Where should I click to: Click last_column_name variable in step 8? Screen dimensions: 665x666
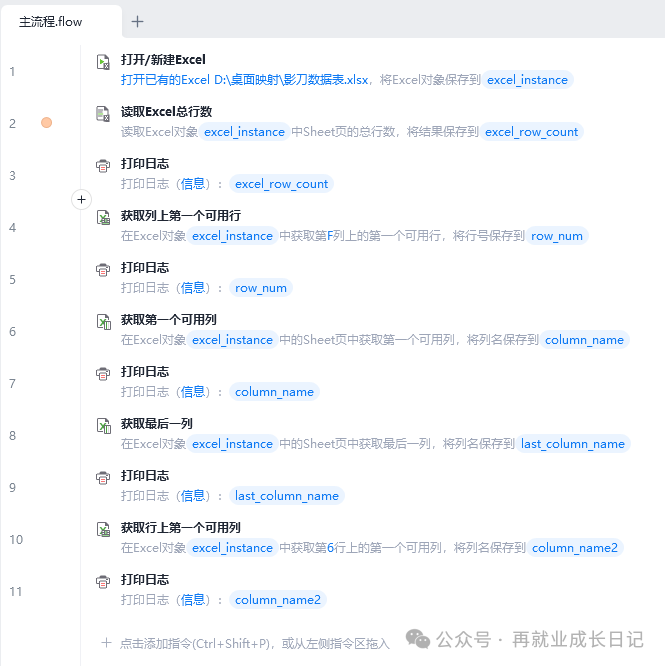click(573, 444)
